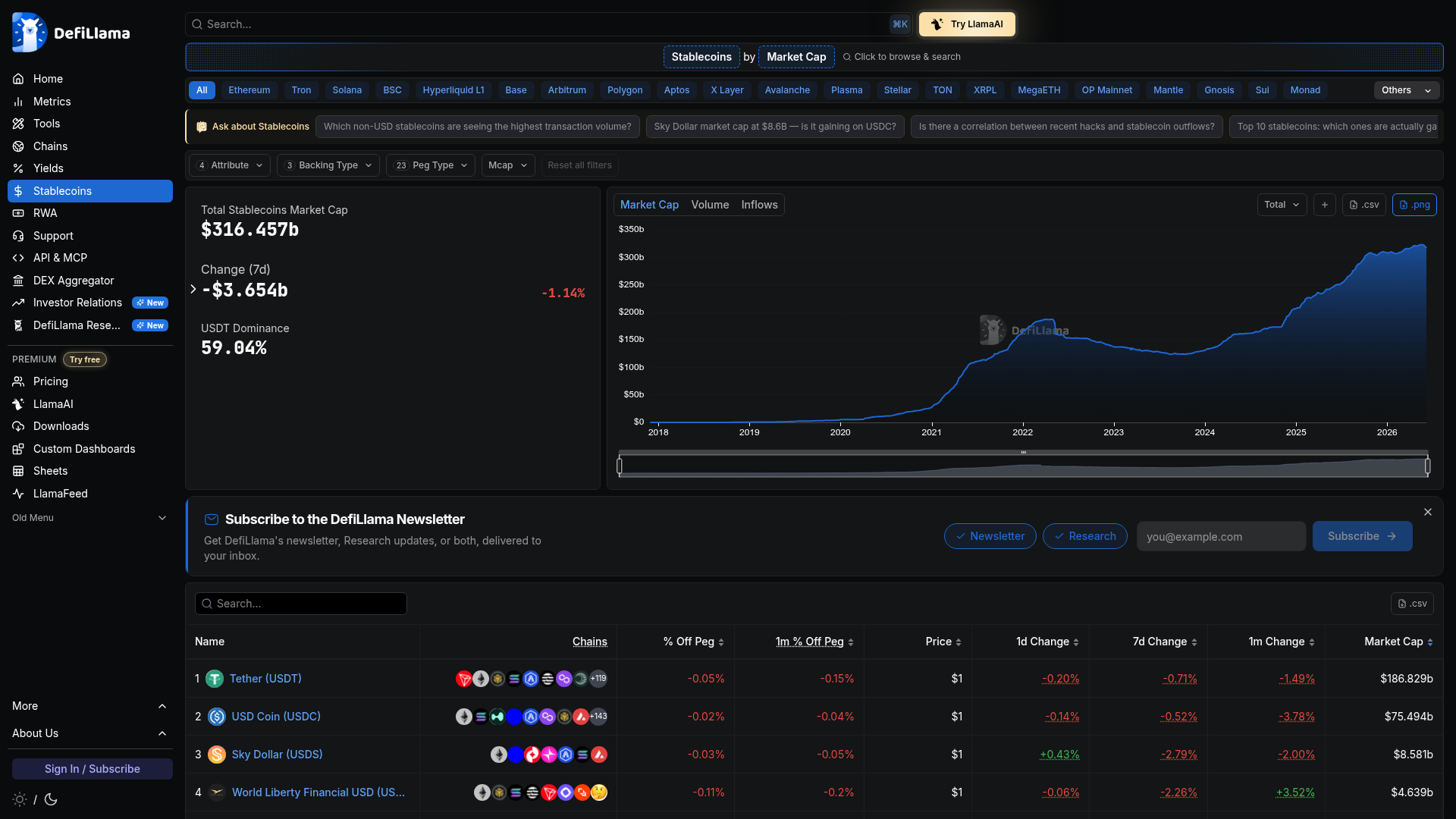Collapse the About Us section
The width and height of the screenshot is (1456, 819).
click(x=90, y=733)
